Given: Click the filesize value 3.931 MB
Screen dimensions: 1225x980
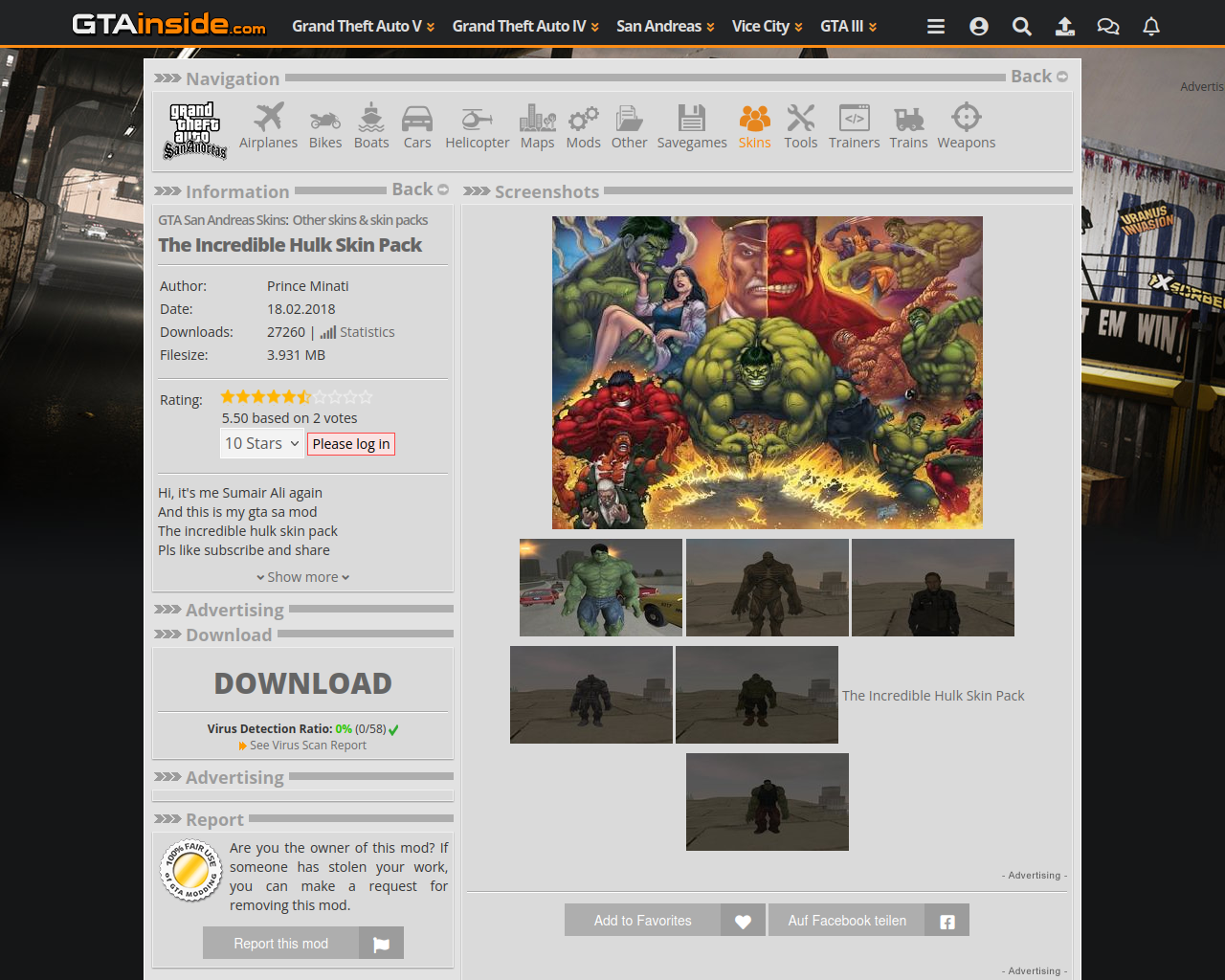Looking at the screenshot, I should [x=297, y=355].
